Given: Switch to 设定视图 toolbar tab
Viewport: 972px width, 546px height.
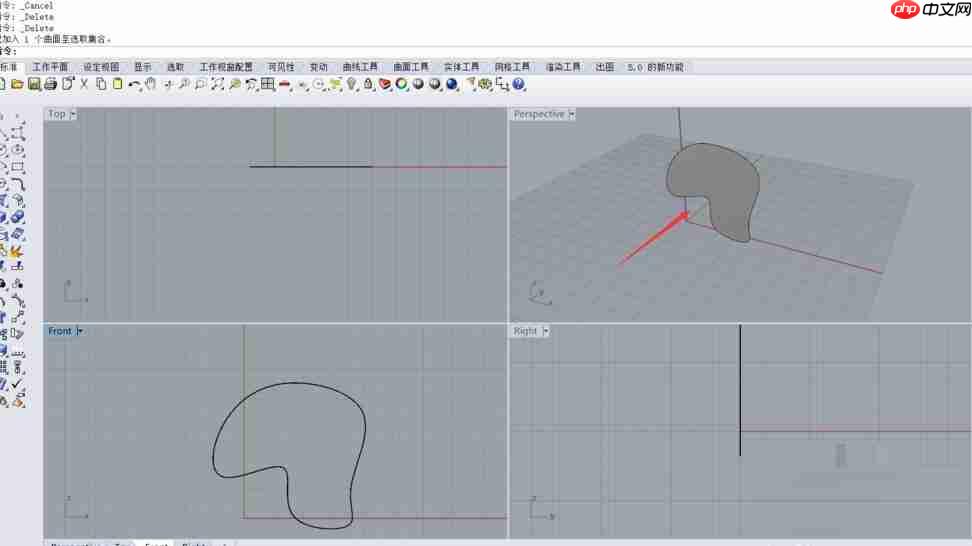Looking at the screenshot, I should pos(101,67).
